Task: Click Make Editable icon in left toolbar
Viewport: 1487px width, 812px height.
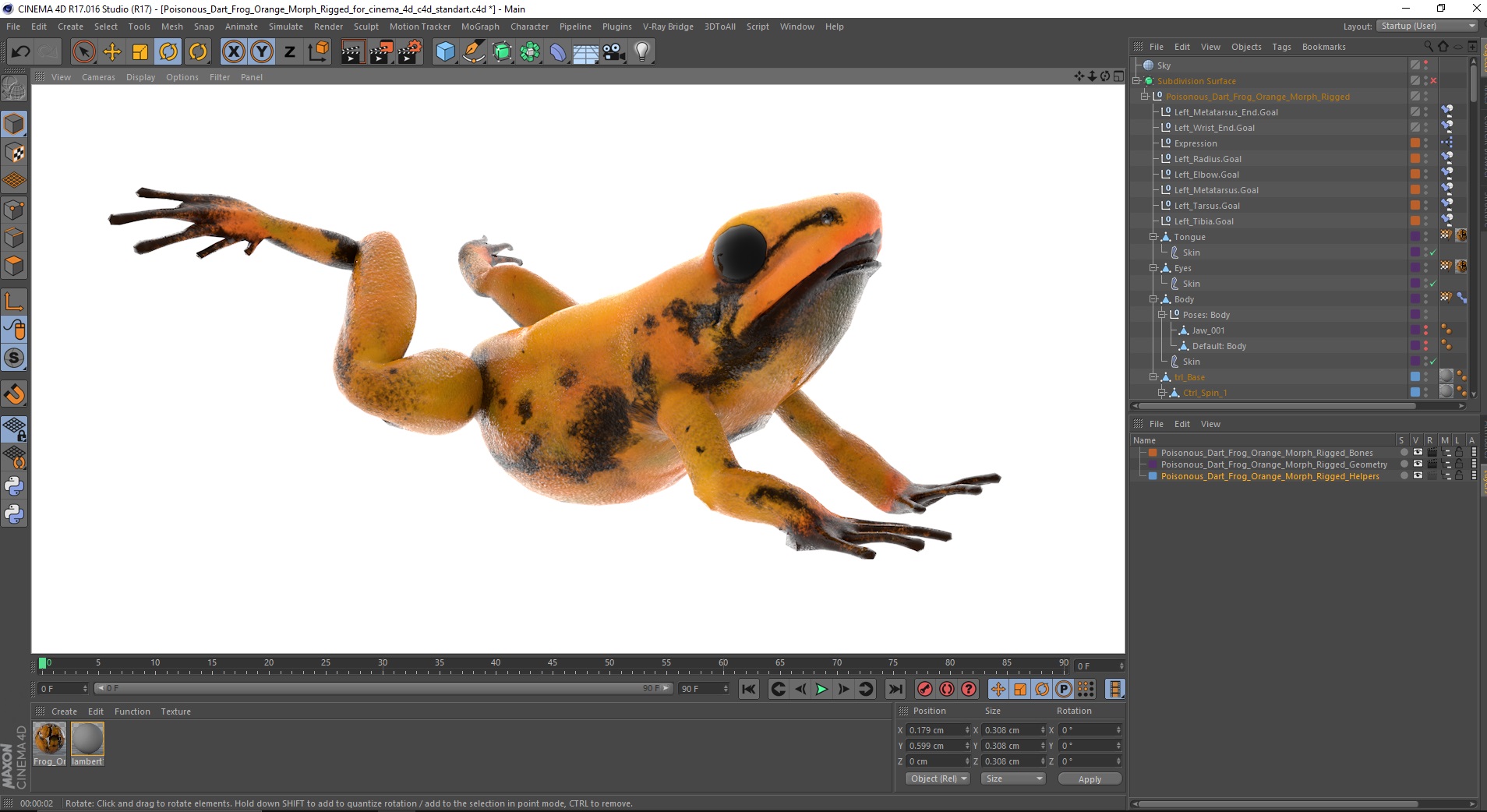Action: 14,88
